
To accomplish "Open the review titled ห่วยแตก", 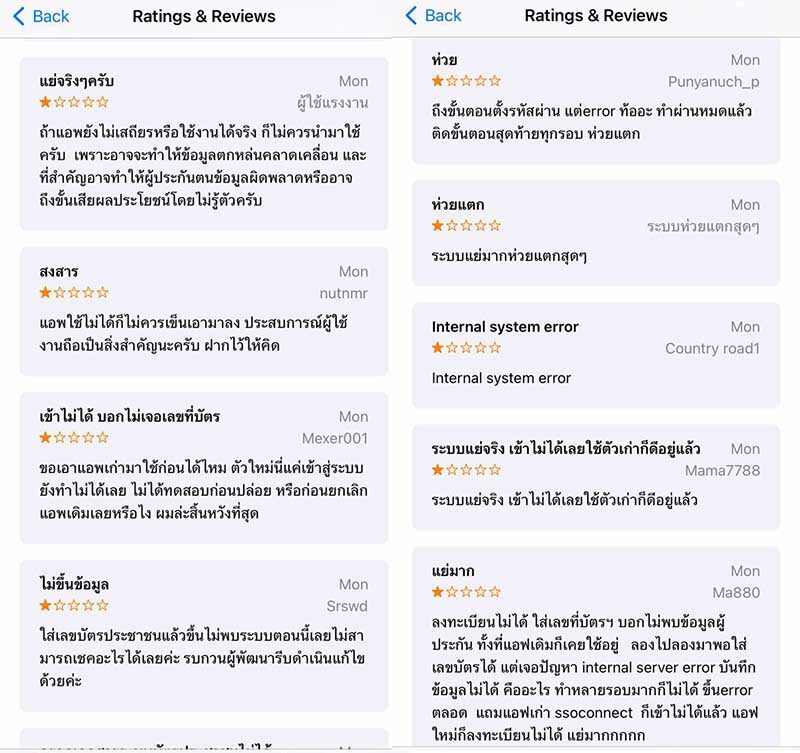I will click(596, 233).
